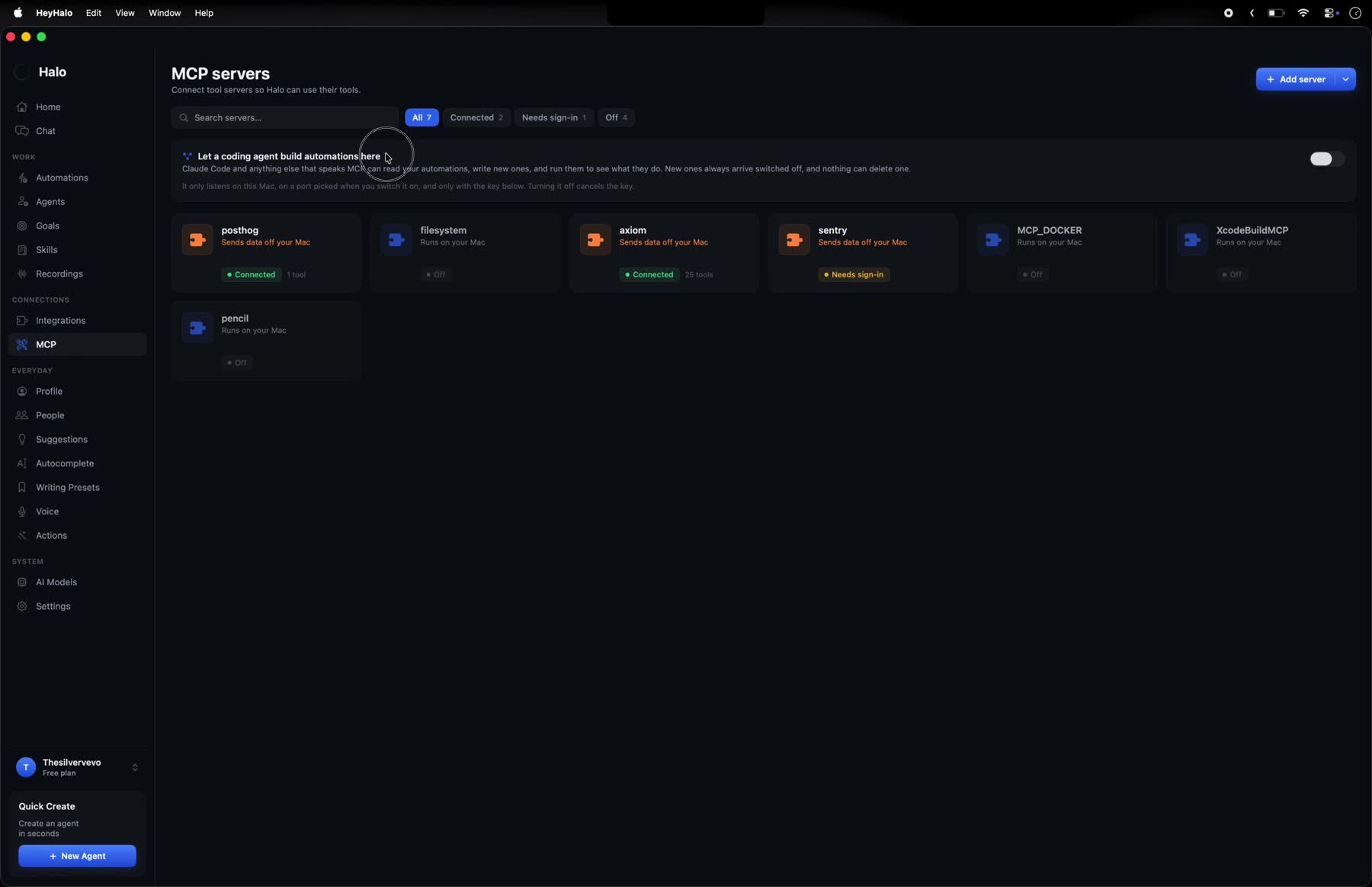
Task: Click the Goals target icon
Action: click(22, 226)
